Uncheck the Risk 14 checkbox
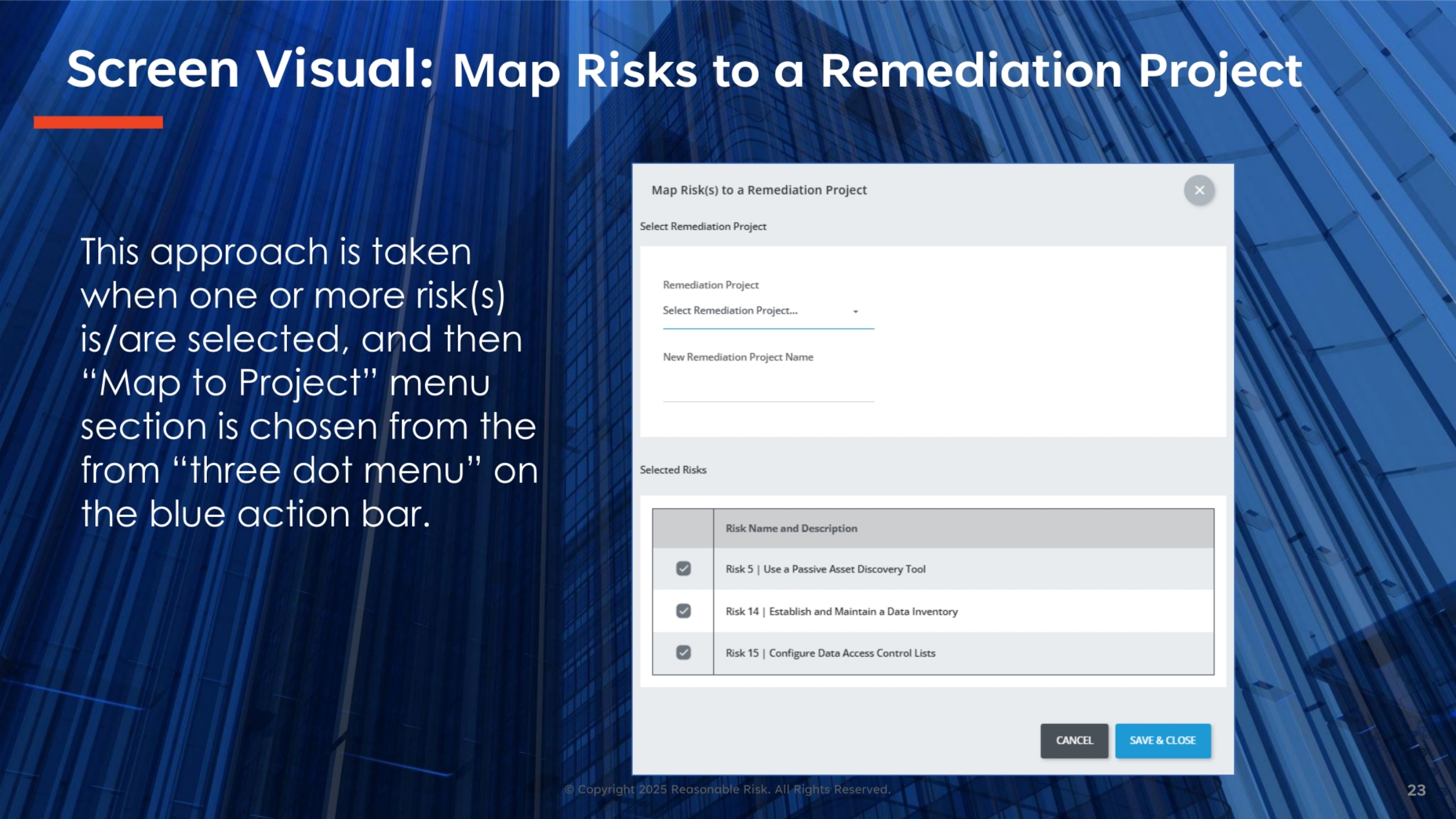Image resolution: width=1456 pixels, height=819 pixels. click(683, 610)
